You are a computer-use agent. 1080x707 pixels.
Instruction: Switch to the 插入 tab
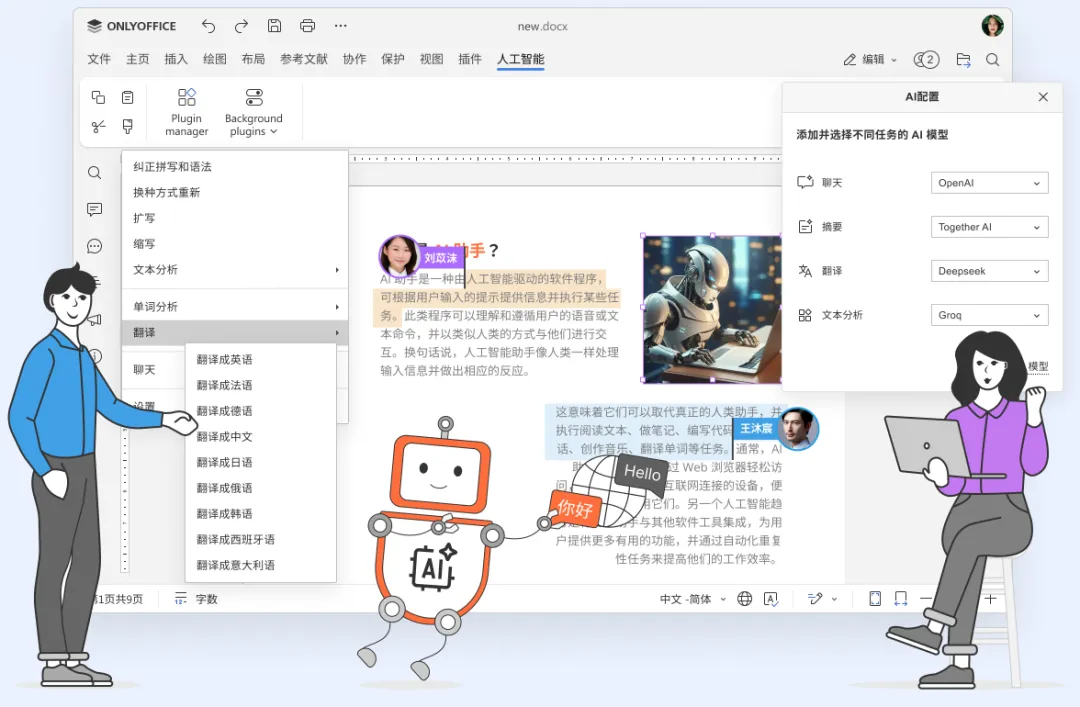point(176,59)
